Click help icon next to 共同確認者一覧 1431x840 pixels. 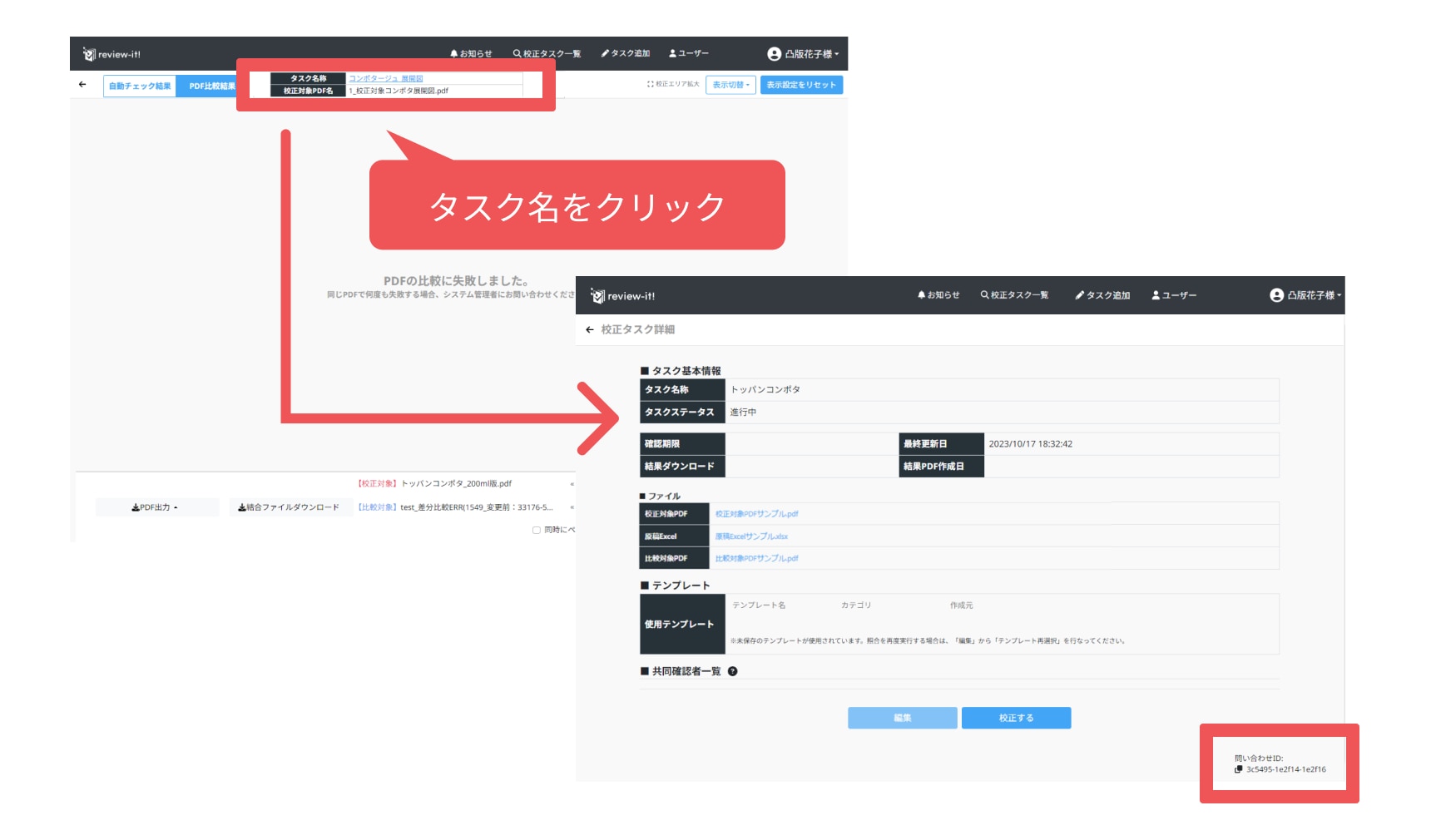click(x=733, y=672)
